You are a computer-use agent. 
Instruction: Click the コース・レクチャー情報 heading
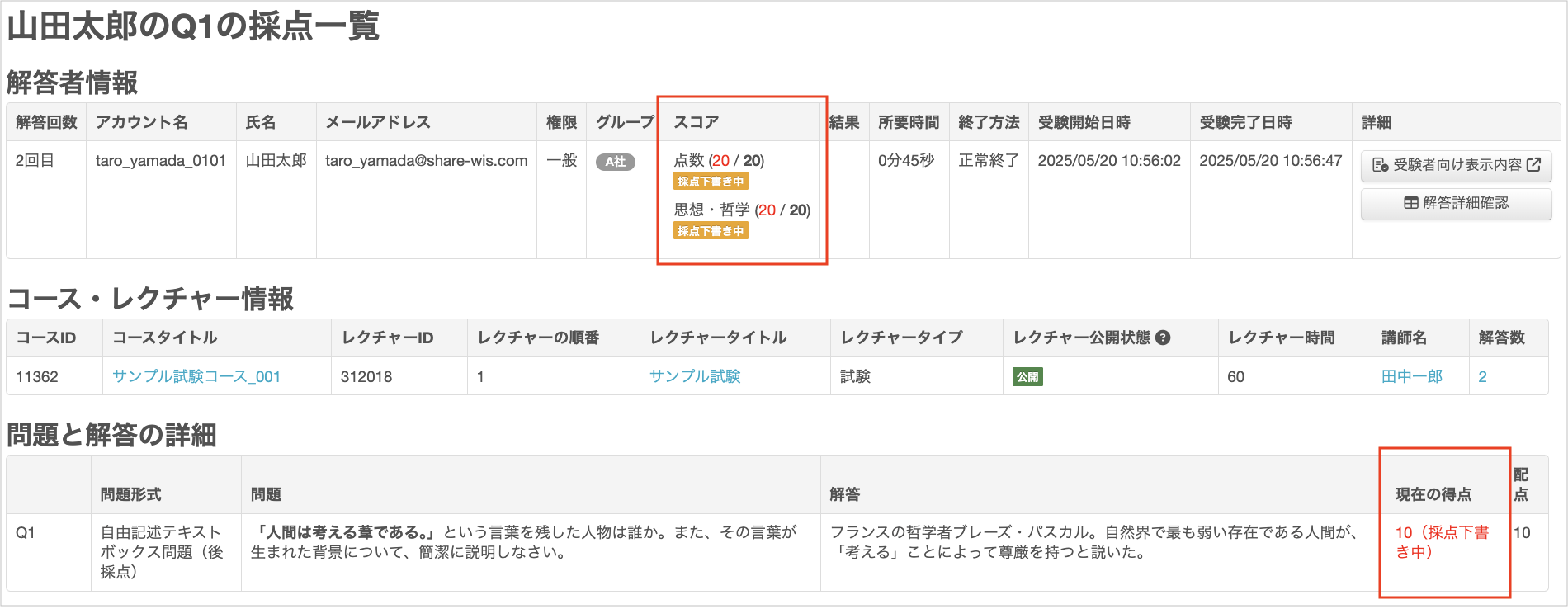coord(150,299)
